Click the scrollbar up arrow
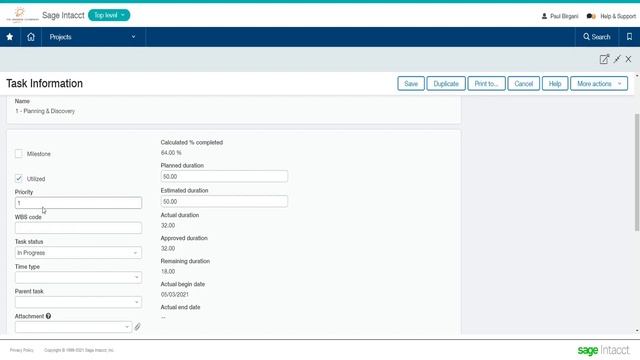Image resolution: width=640 pixels, height=360 pixels. pos(637,76)
